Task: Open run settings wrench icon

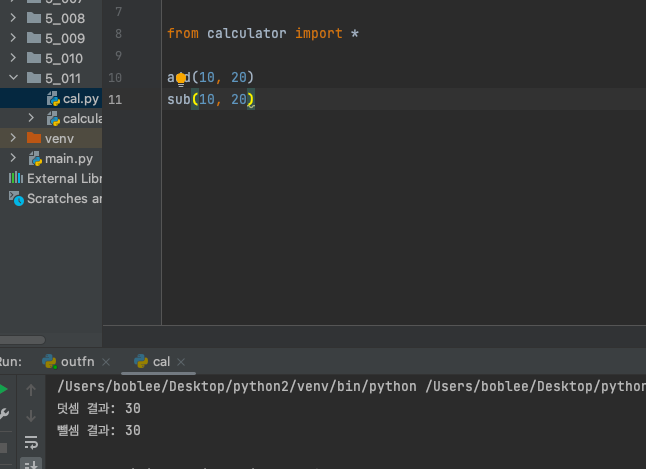Action: pyautogui.click(x=4, y=413)
